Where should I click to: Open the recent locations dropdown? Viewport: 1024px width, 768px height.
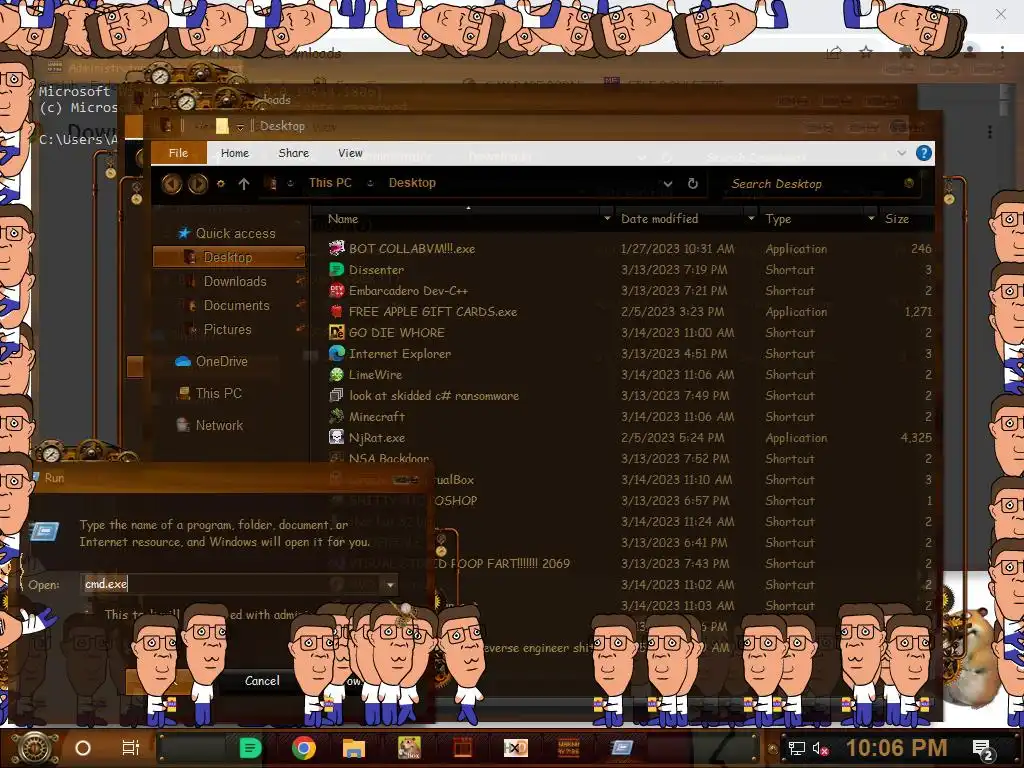click(x=221, y=184)
